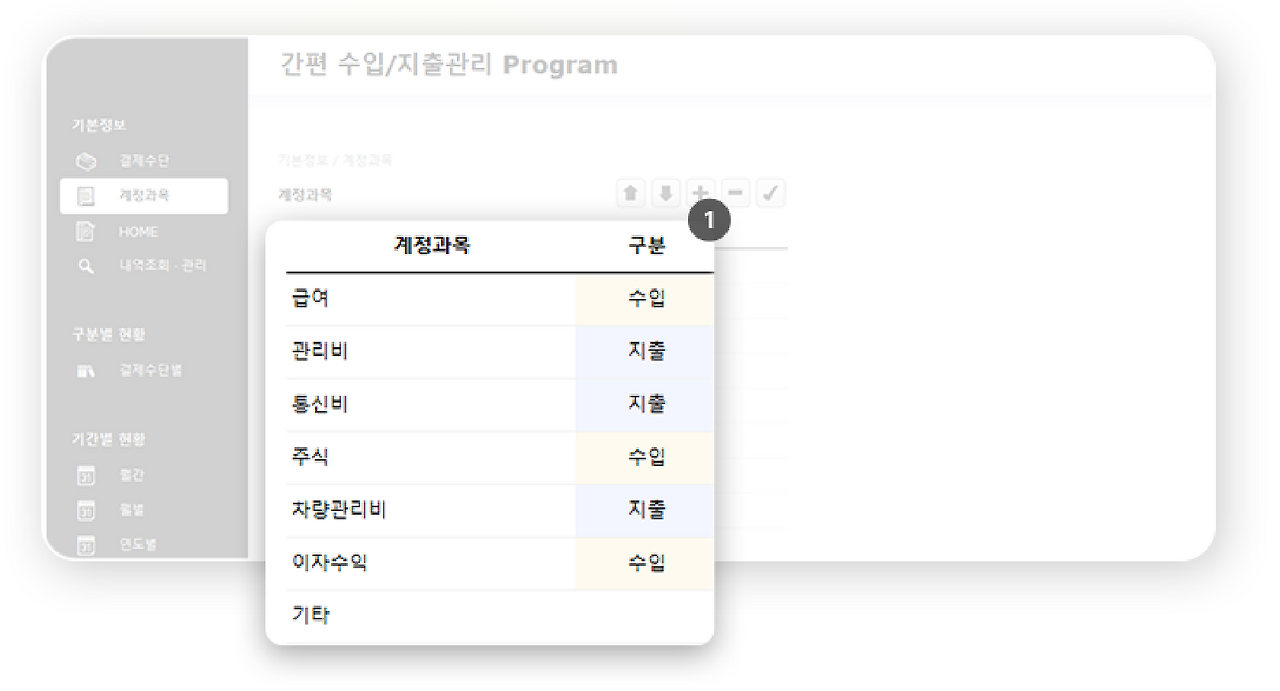Click the 기본정보 / 계정과목 breadcrumb
The image size is (1280, 691).
click(x=335, y=160)
